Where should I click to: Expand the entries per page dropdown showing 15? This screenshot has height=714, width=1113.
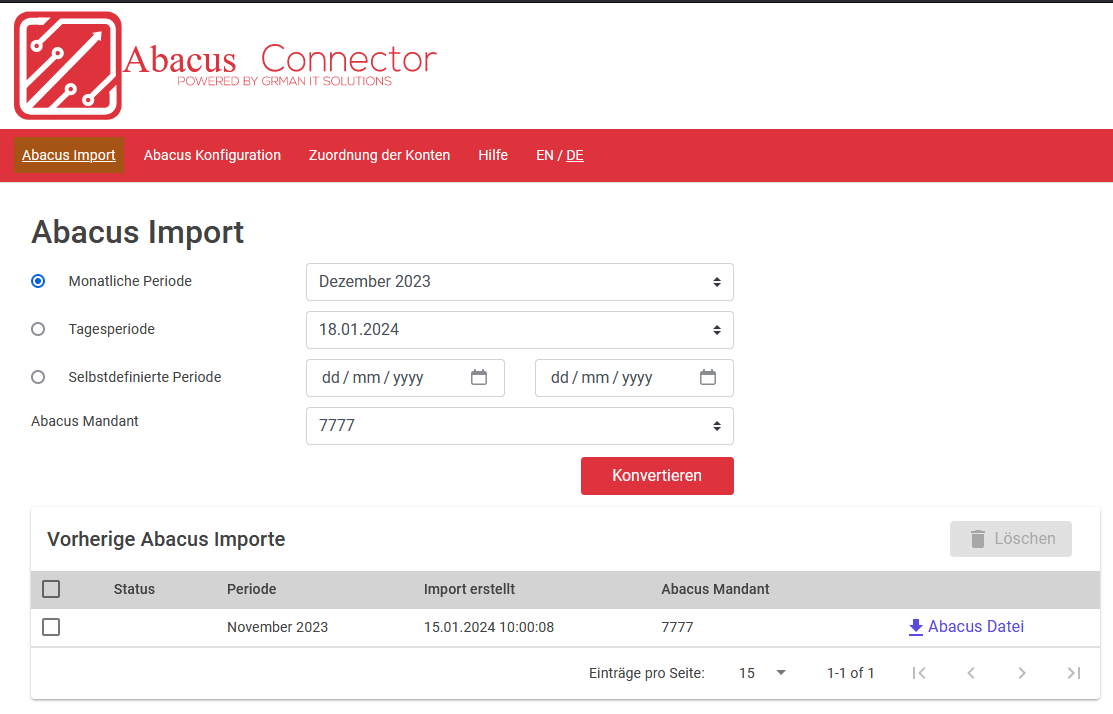[x=762, y=673]
